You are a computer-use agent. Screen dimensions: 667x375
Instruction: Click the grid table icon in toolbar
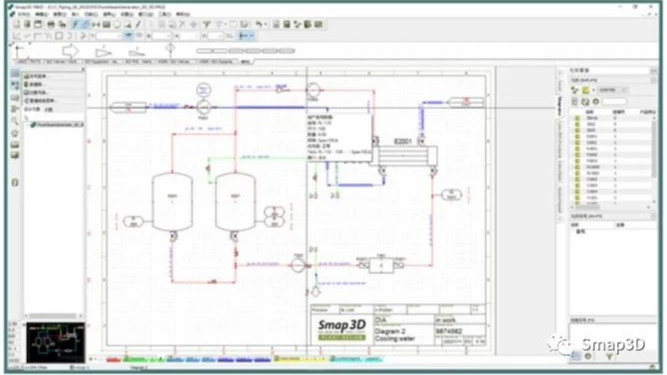tap(106, 24)
